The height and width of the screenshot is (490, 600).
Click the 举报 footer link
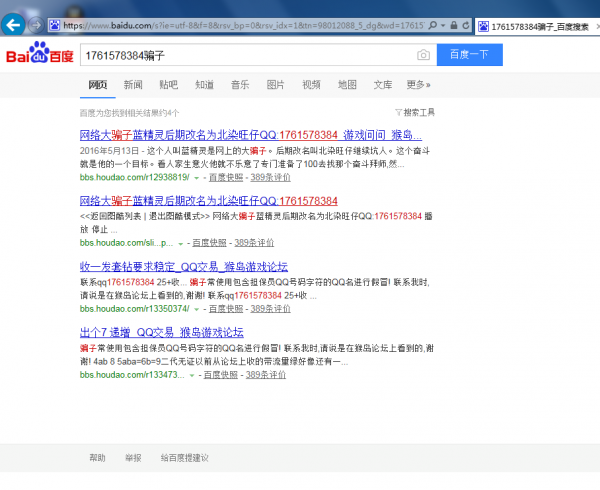point(133,457)
